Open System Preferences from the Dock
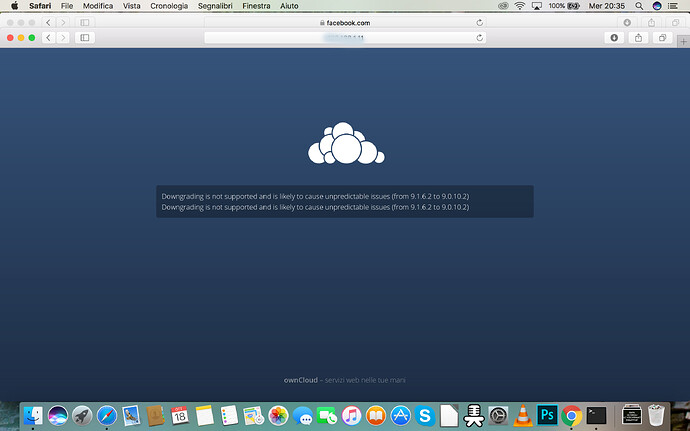Viewport: 690px width, 431px height. click(x=499, y=415)
